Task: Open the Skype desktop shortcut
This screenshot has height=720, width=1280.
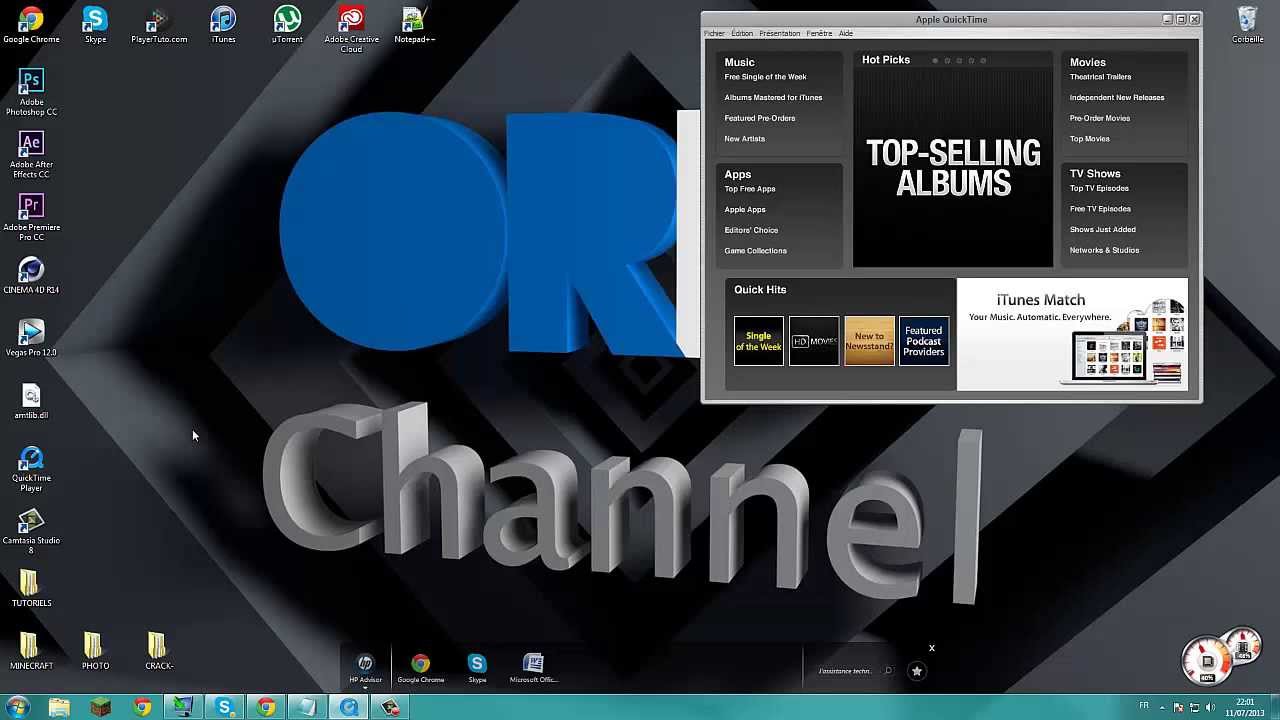Action: click(95, 26)
